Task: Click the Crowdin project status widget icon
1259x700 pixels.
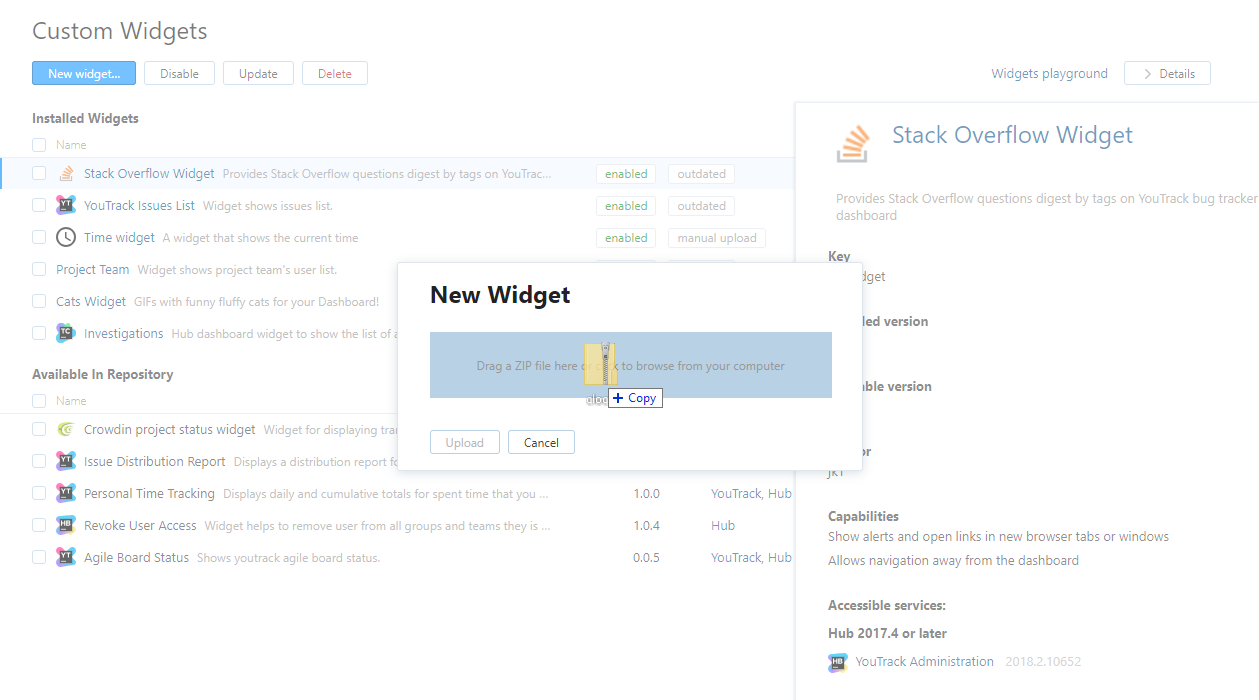Action: tap(66, 430)
